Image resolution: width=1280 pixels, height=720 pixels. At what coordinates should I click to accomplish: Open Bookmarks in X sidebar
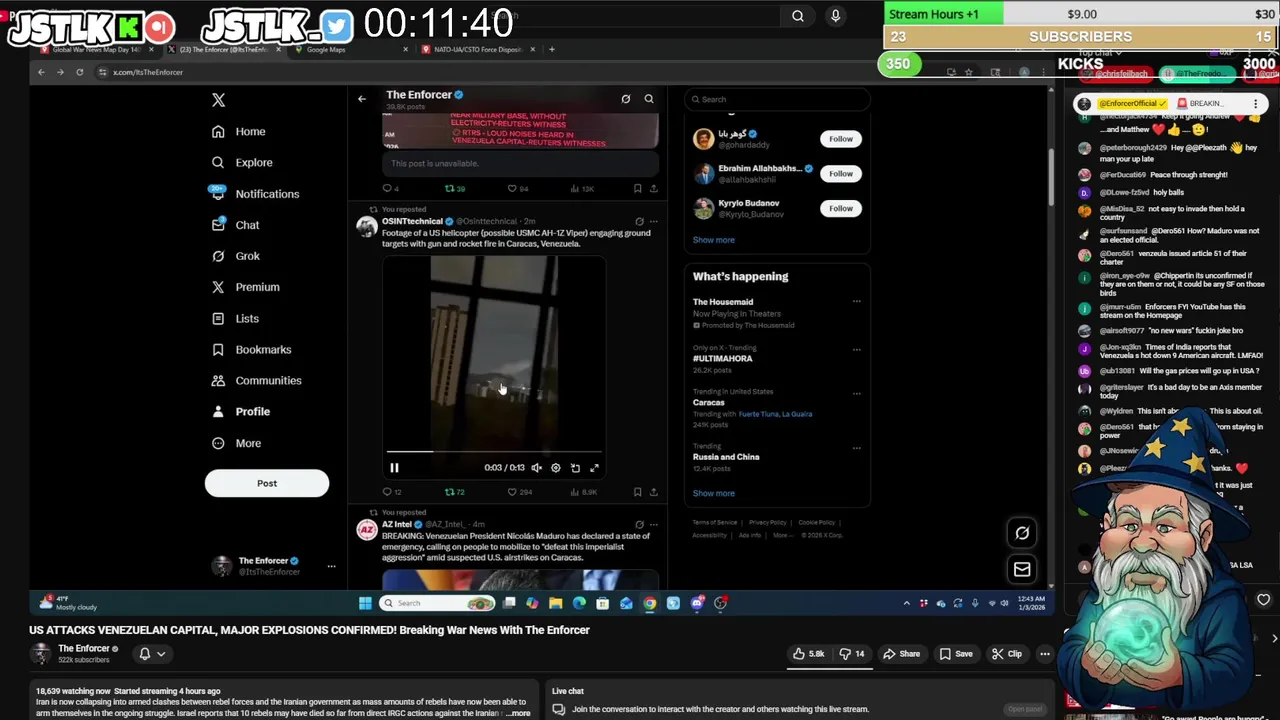tap(251, 349)
